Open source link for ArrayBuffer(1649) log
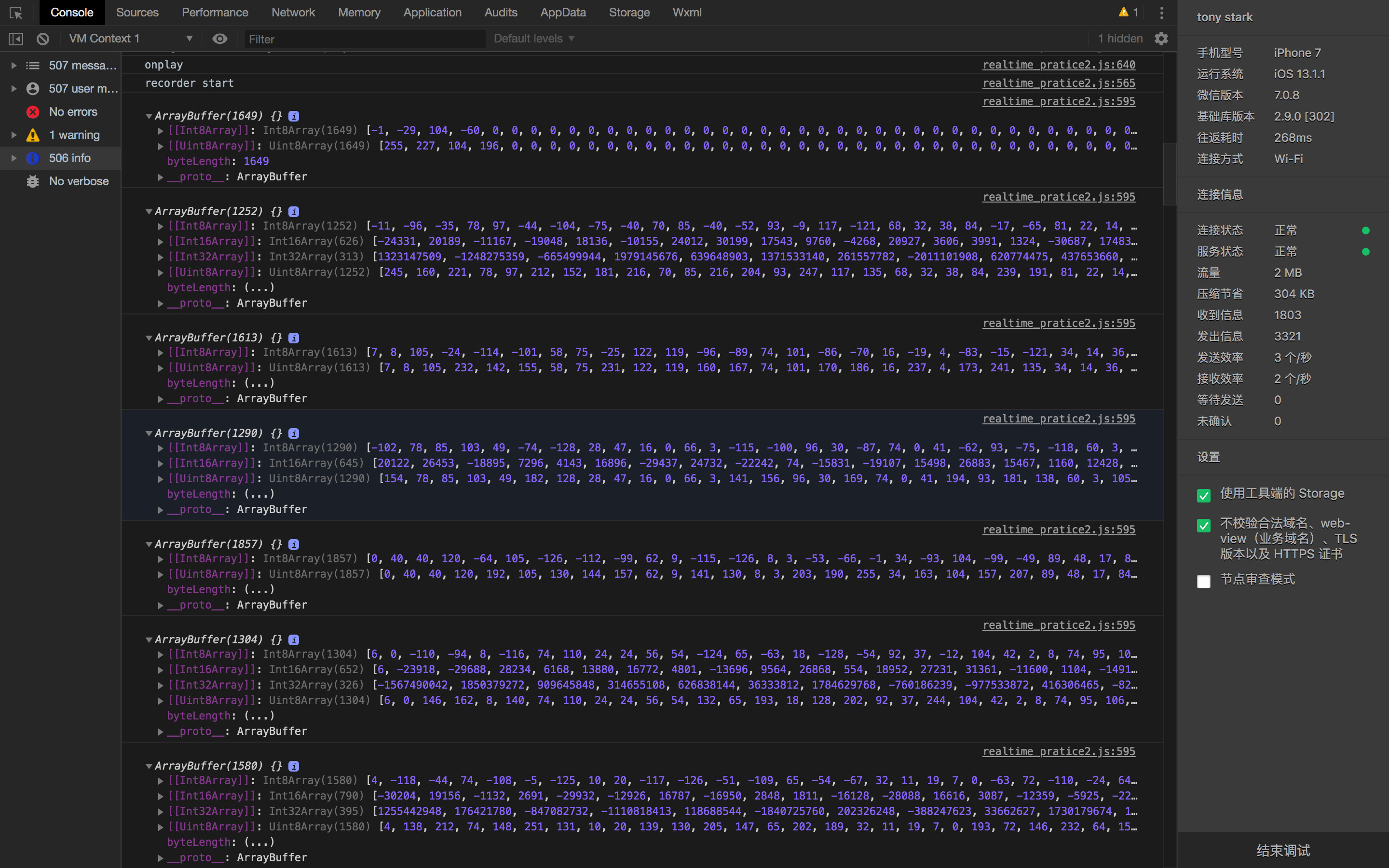Viewport: 1389px width, 868px height. click(1059, 102)
